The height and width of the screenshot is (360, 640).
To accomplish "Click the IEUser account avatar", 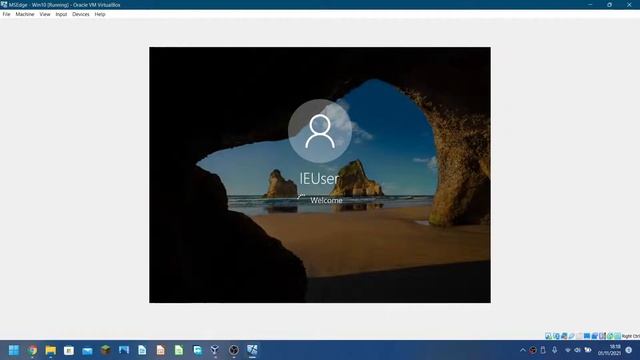I will point(320,131).
